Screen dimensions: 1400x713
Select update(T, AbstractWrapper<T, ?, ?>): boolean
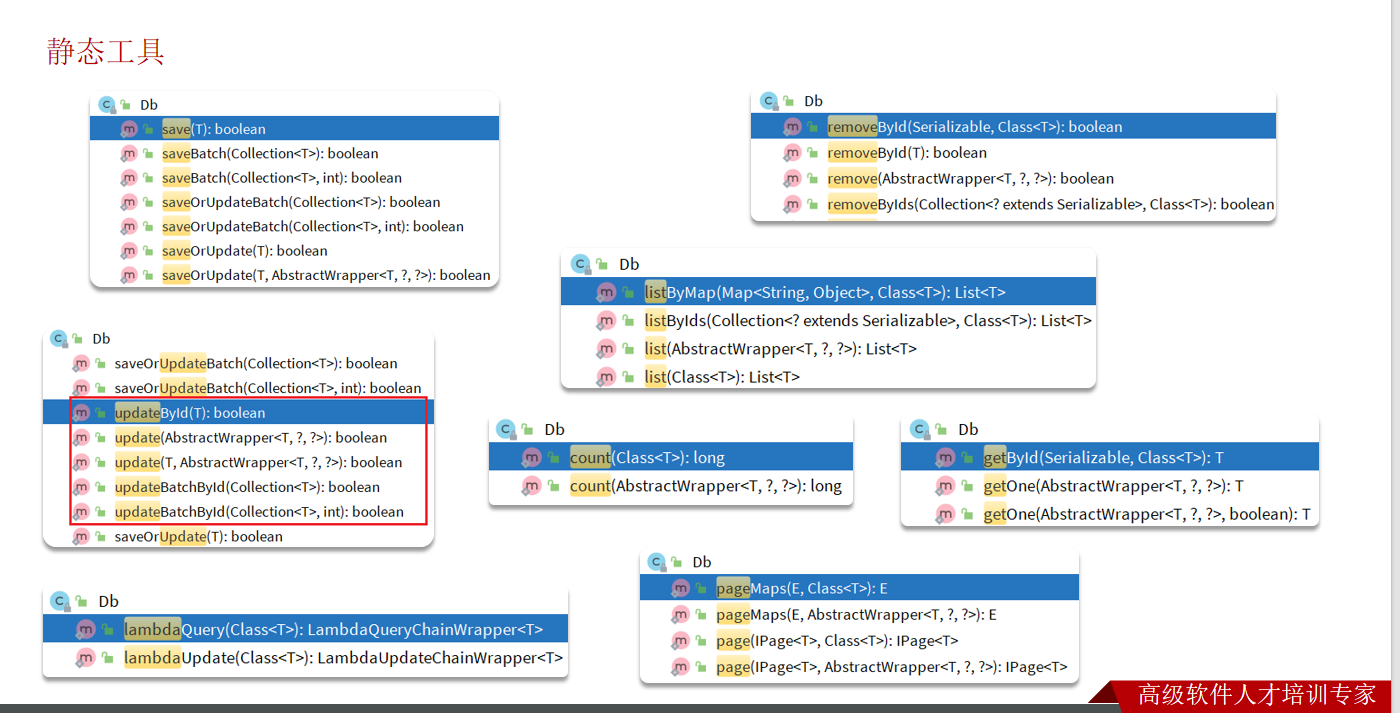click(258, 462)
